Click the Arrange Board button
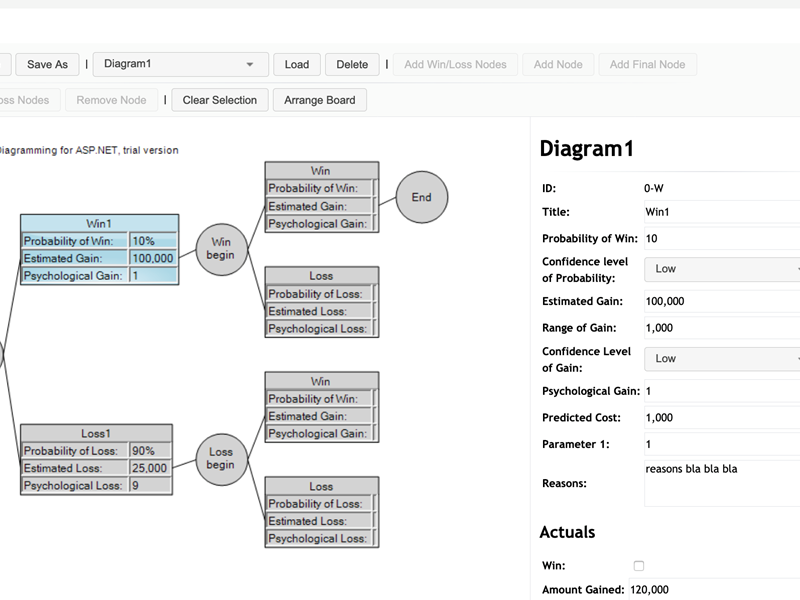The width and height of the screenshot is (800, 600). coord(321,100)
